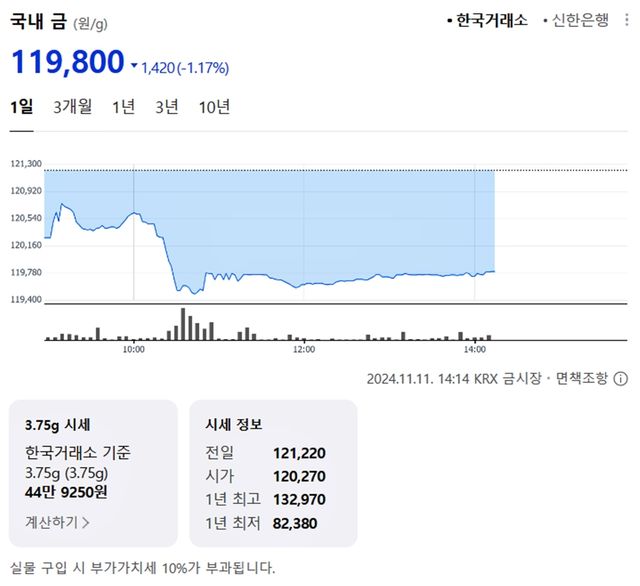Open the 계산하기 calculator link
This screenshot has width=640, height=586.
pos(51,521)
